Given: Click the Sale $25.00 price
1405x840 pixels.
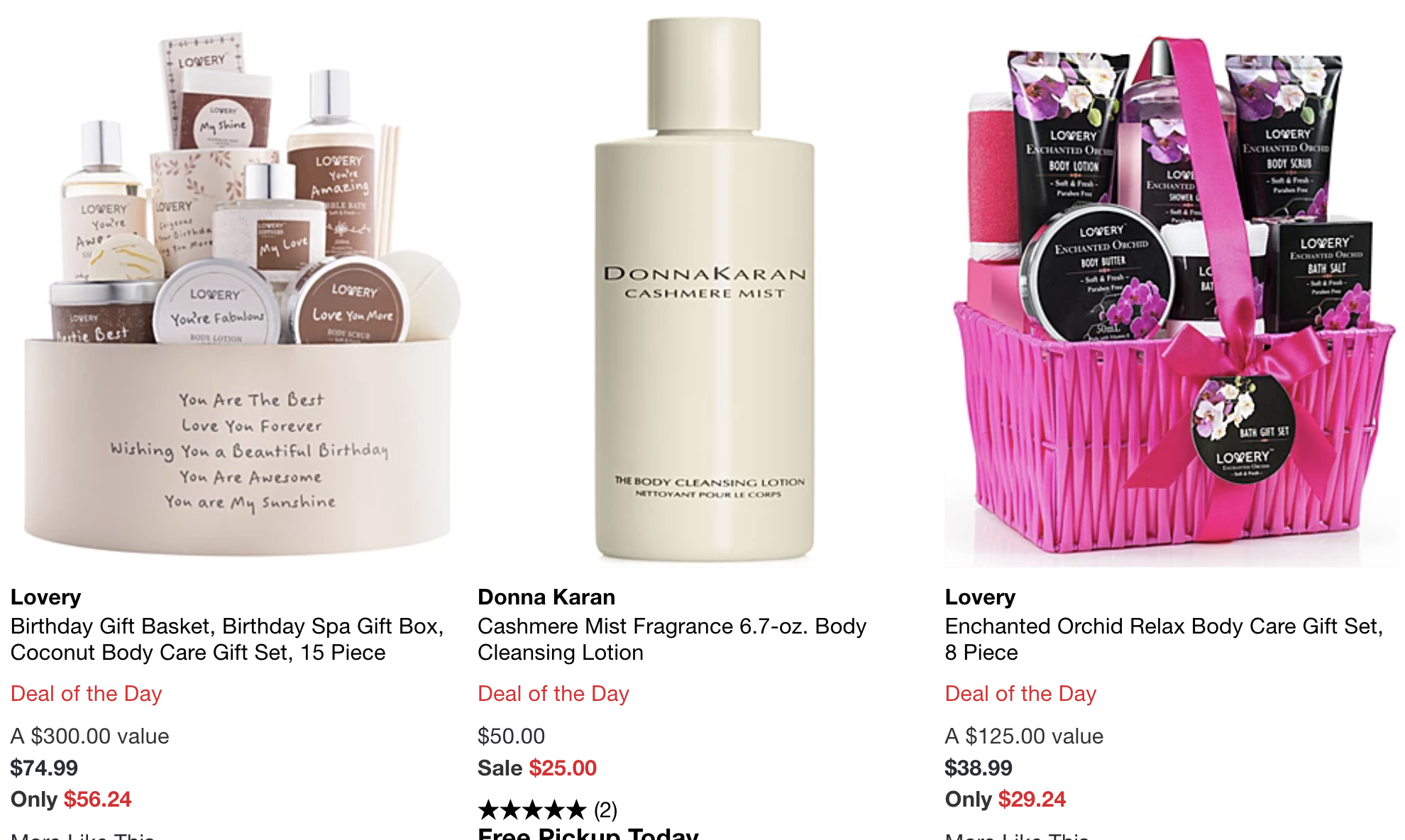Looking at the screenshot, I should click(537, 768).
